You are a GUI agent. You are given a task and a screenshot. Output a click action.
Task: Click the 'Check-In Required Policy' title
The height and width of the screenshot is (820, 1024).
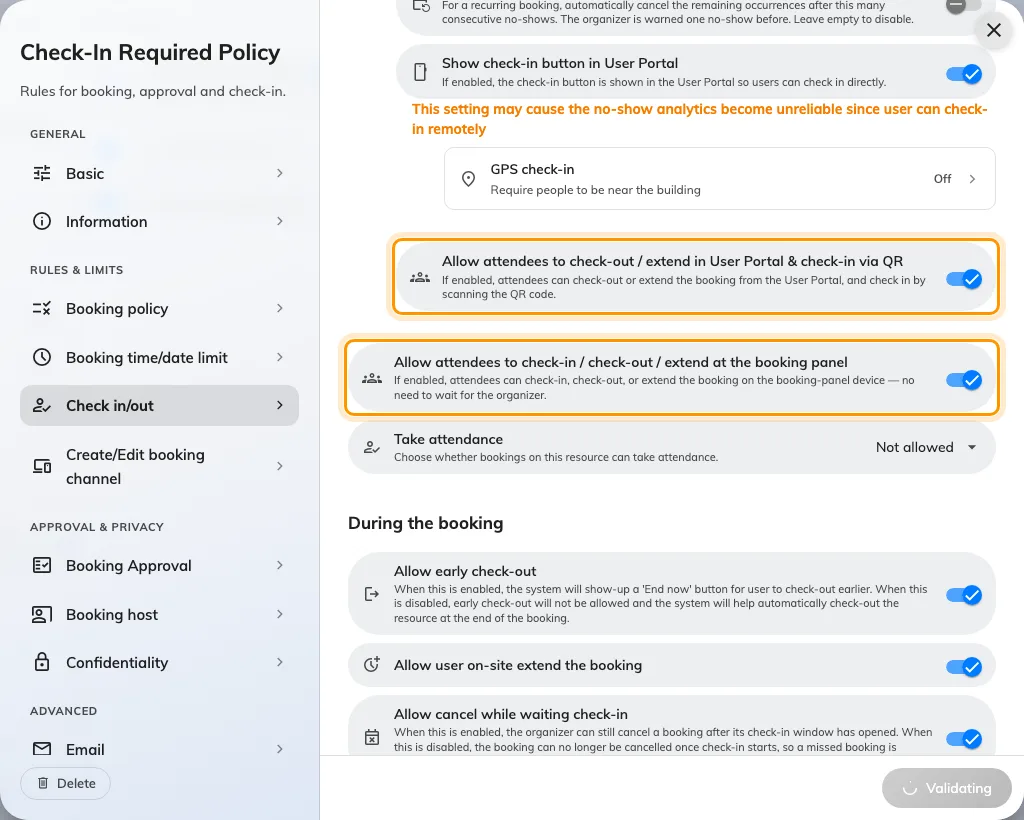[150, 52]
